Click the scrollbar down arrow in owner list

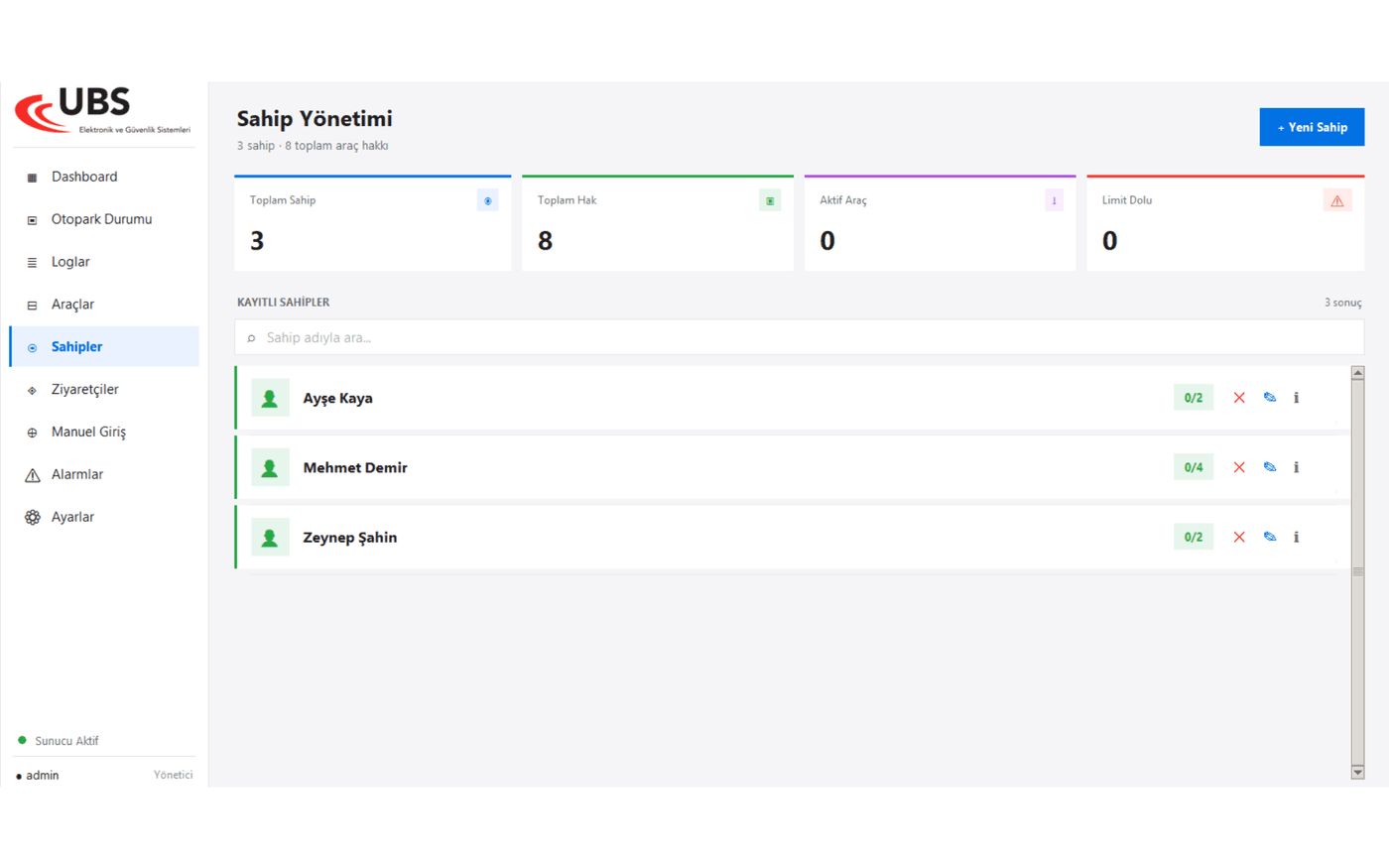1357,772
